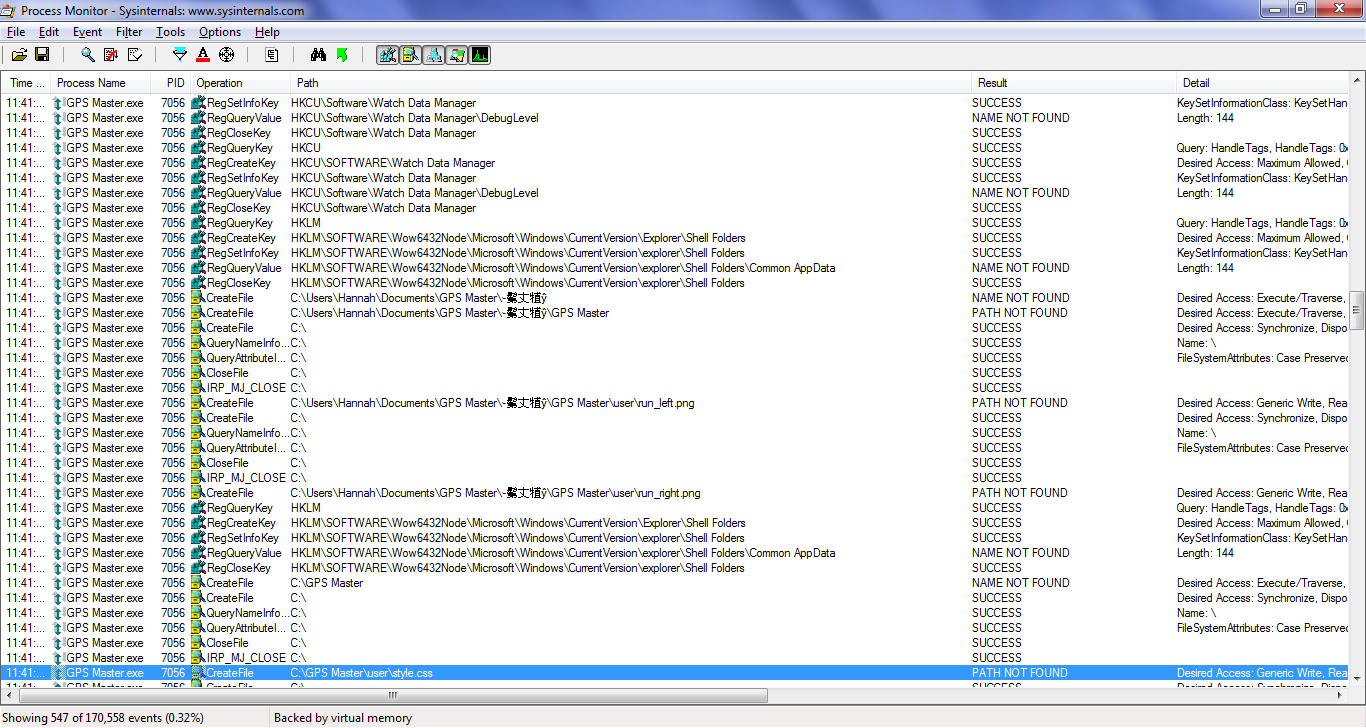The image size is (1366, 728).
Task: Click the Jump To object arrow
Action: pyautogui.click(x=341, y=54)
